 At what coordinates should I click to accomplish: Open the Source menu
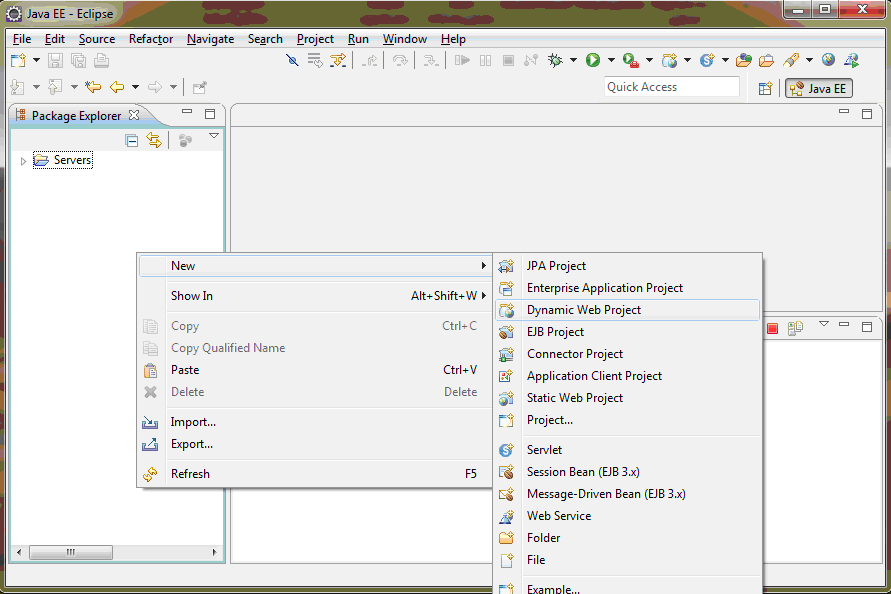click(97, 39)
